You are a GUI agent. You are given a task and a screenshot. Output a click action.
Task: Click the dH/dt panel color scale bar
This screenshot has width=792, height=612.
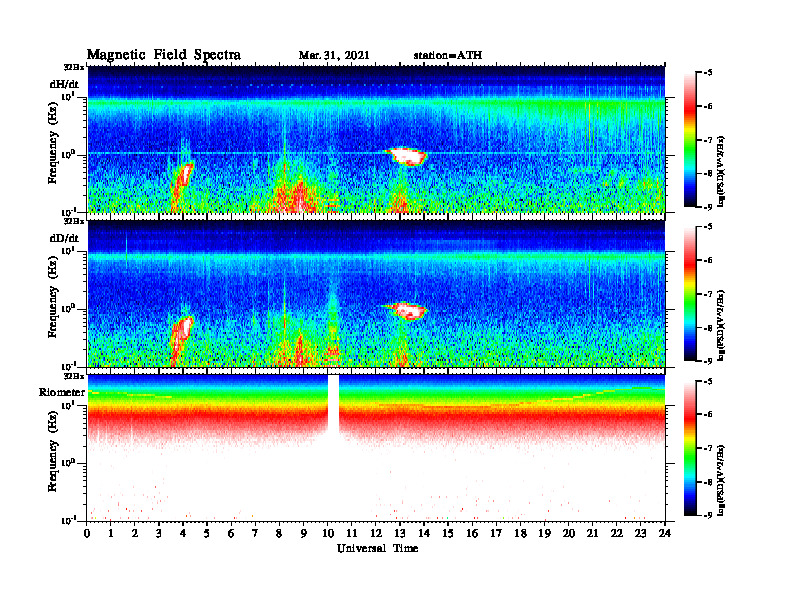[x=690, y=140]
